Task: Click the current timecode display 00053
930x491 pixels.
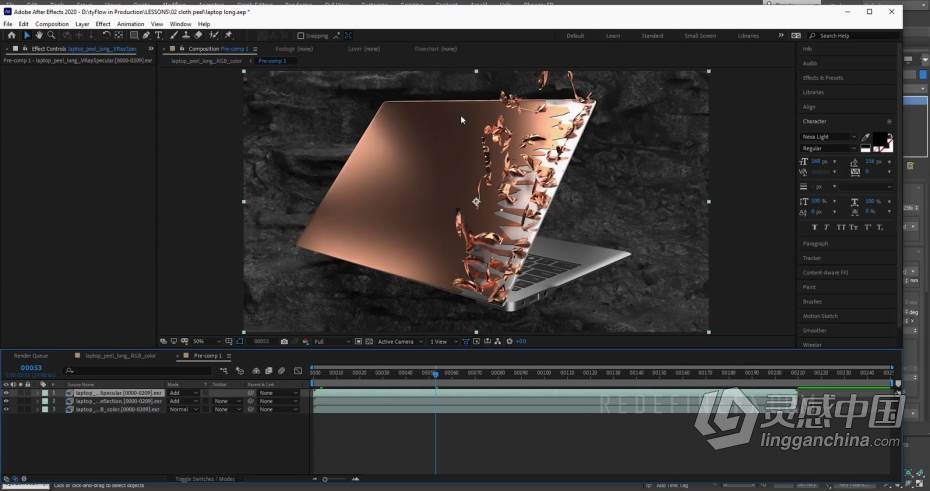Action: (31, 368)
